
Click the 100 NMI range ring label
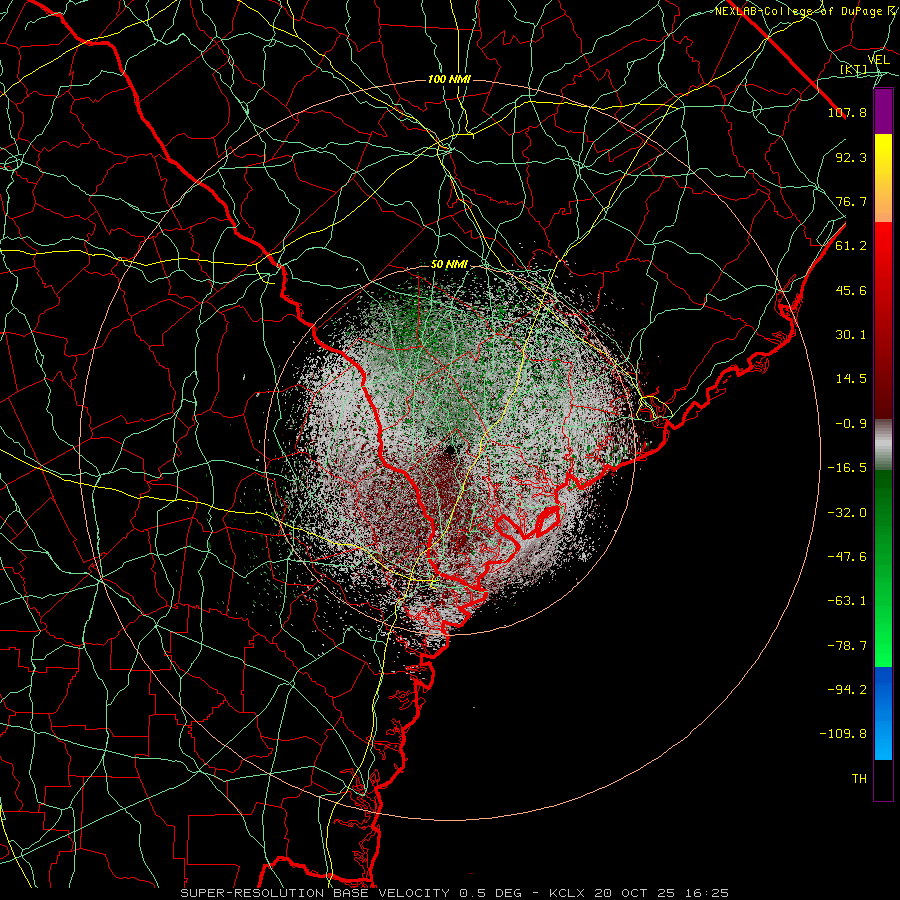[449, 79]
